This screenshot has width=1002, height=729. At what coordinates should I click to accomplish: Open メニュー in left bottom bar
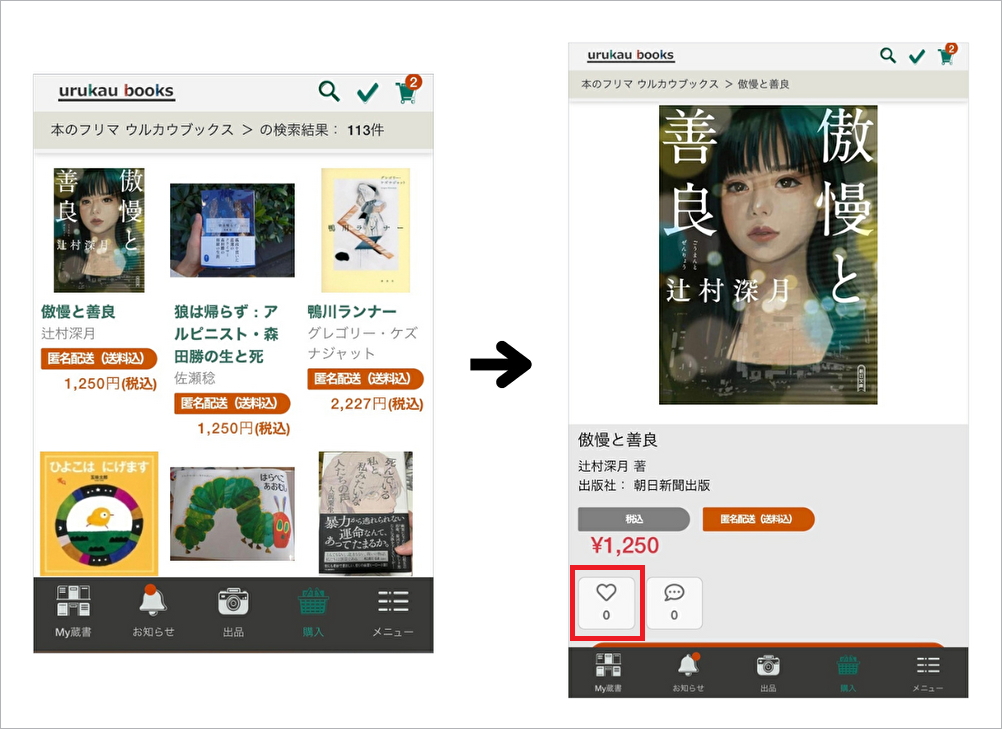tap(393, 610)
